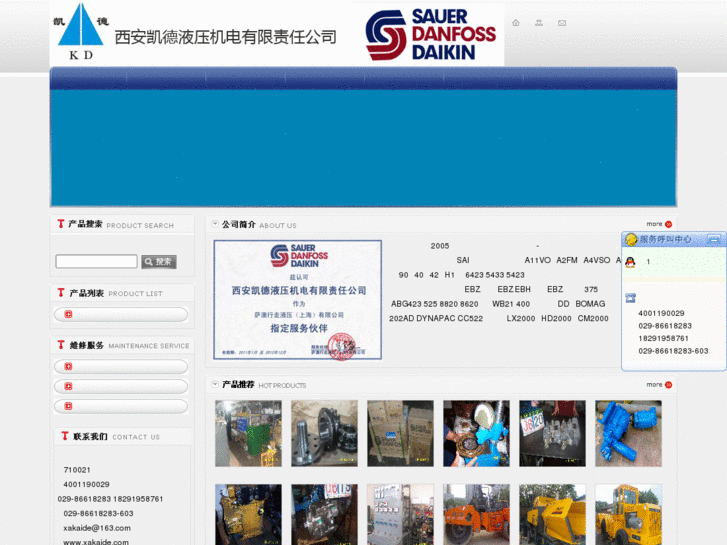Open the thumbnail of parts on dark table
This screenshot has height=545, width=727.
point(553,433)
